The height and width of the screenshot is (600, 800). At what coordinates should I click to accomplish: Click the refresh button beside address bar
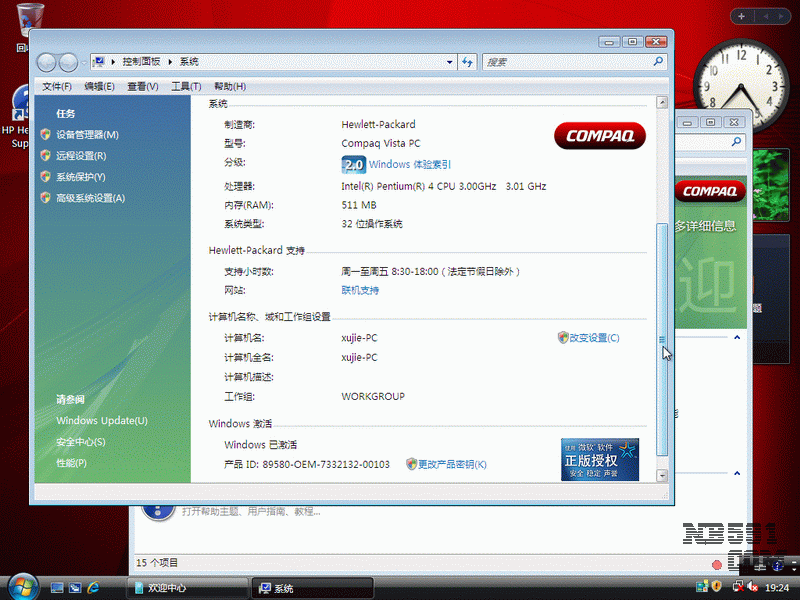(467, 62)
